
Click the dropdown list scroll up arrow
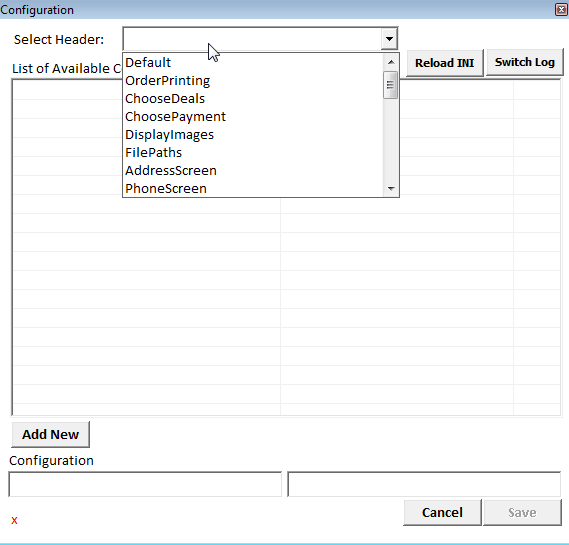point(391,62)
